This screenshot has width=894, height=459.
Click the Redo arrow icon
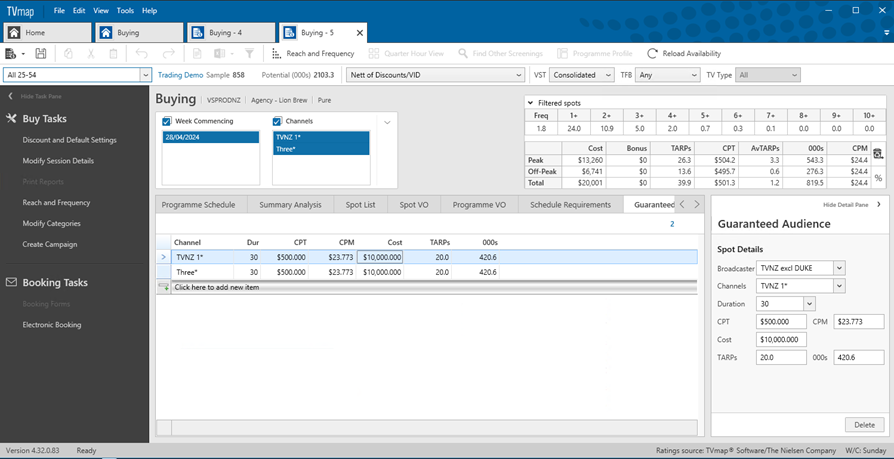[168, 54]
